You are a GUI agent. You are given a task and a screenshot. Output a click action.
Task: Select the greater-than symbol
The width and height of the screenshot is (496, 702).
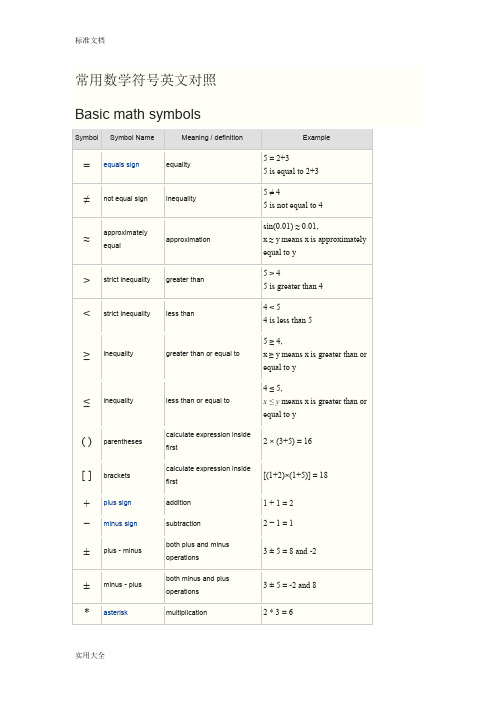click(x=87, y=280)
